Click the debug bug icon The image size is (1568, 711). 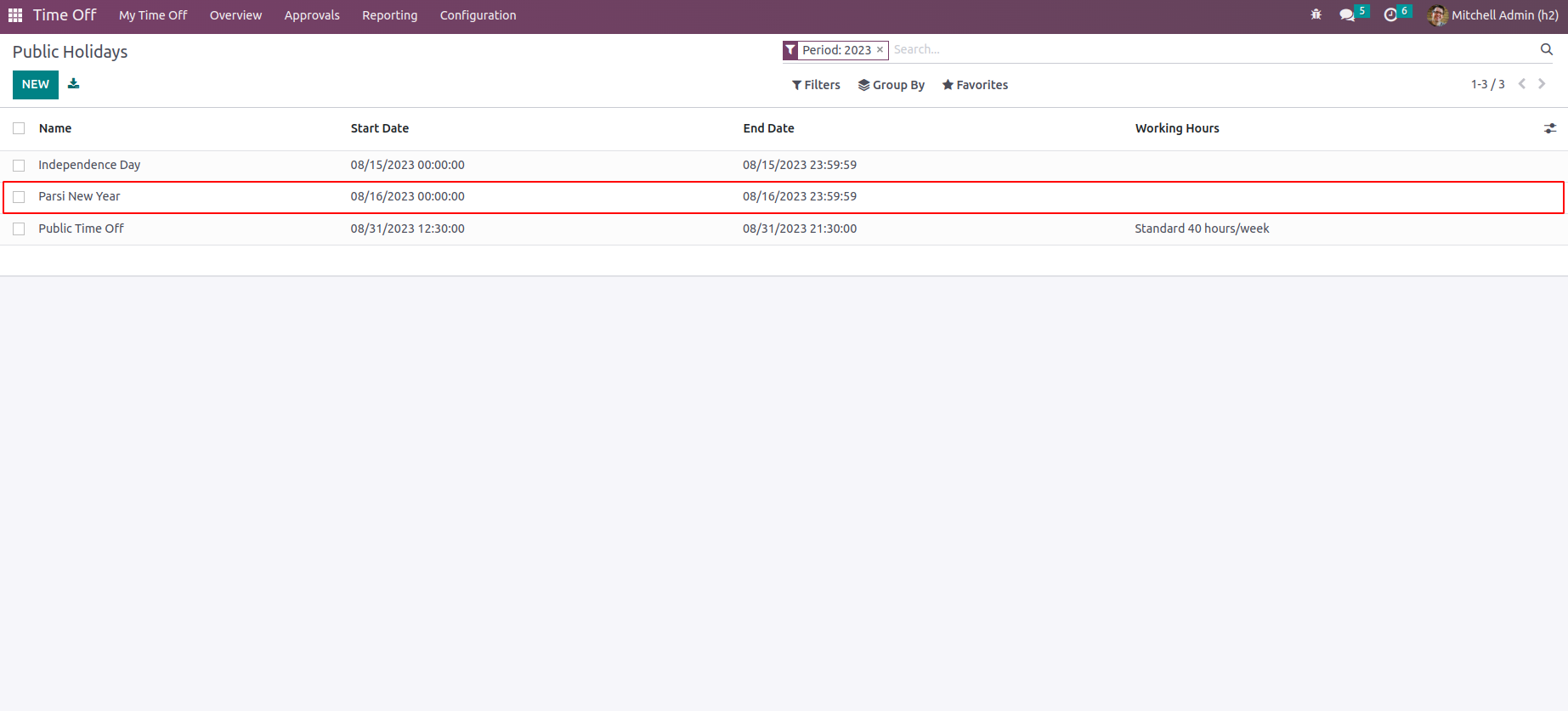(x=1316, y=14)
